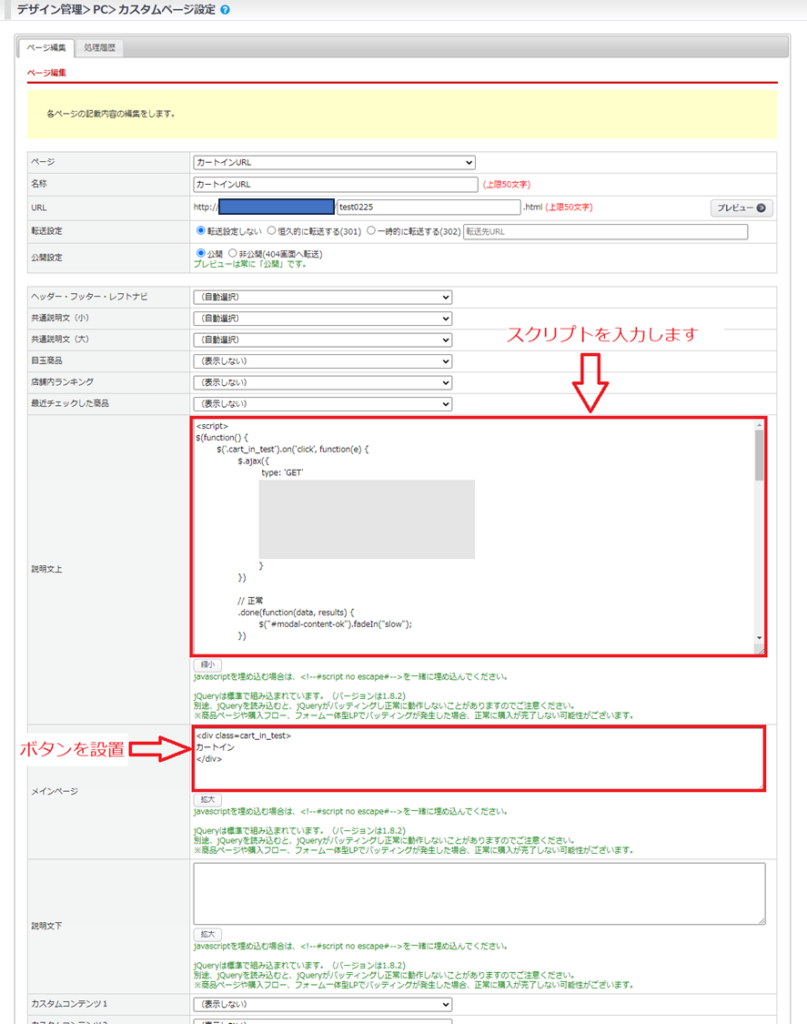Click the blue help question mark icon
The image size is (807, 1024).
(225, 10)
